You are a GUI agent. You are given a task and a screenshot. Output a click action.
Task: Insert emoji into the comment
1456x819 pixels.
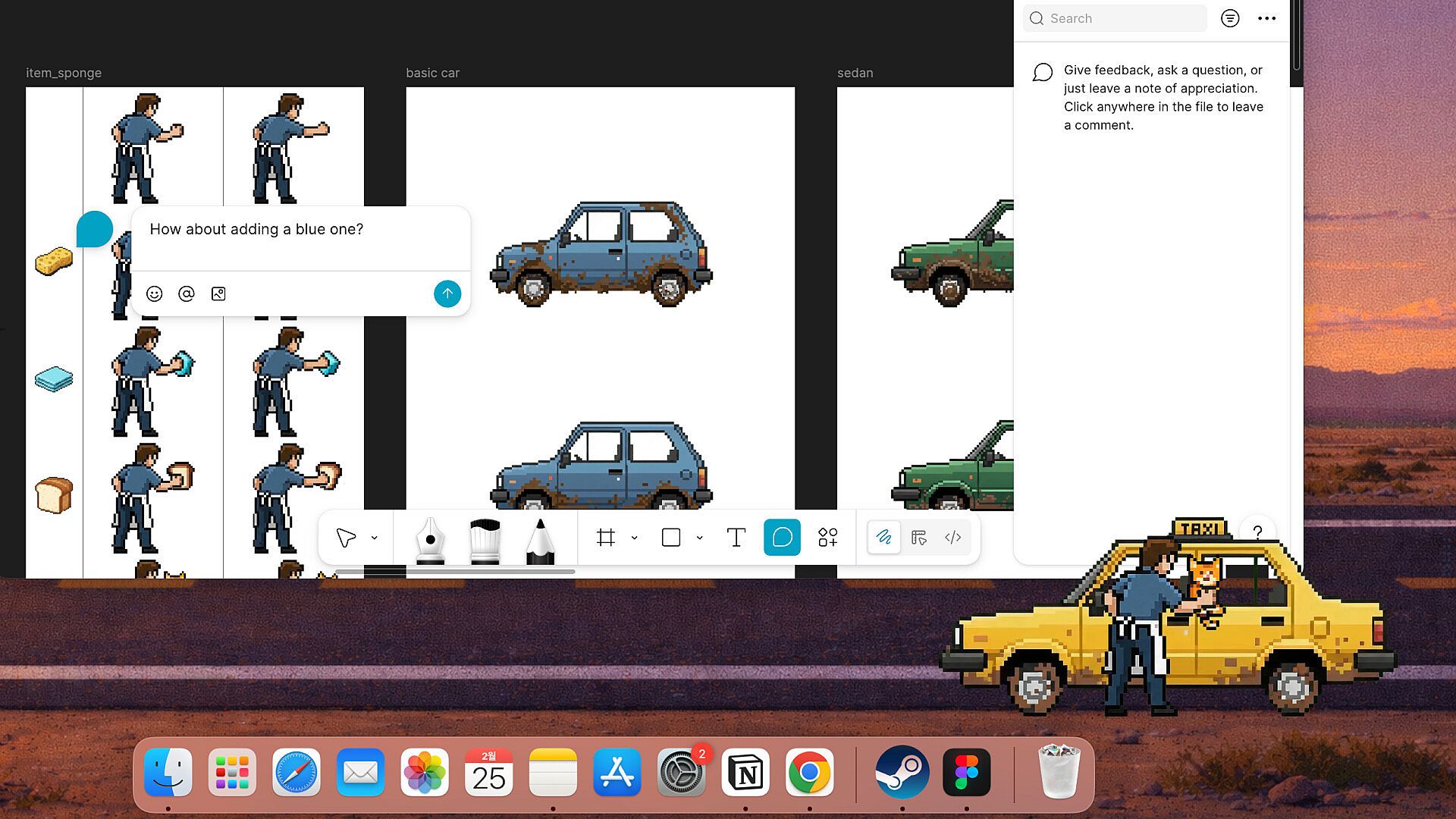154,294
